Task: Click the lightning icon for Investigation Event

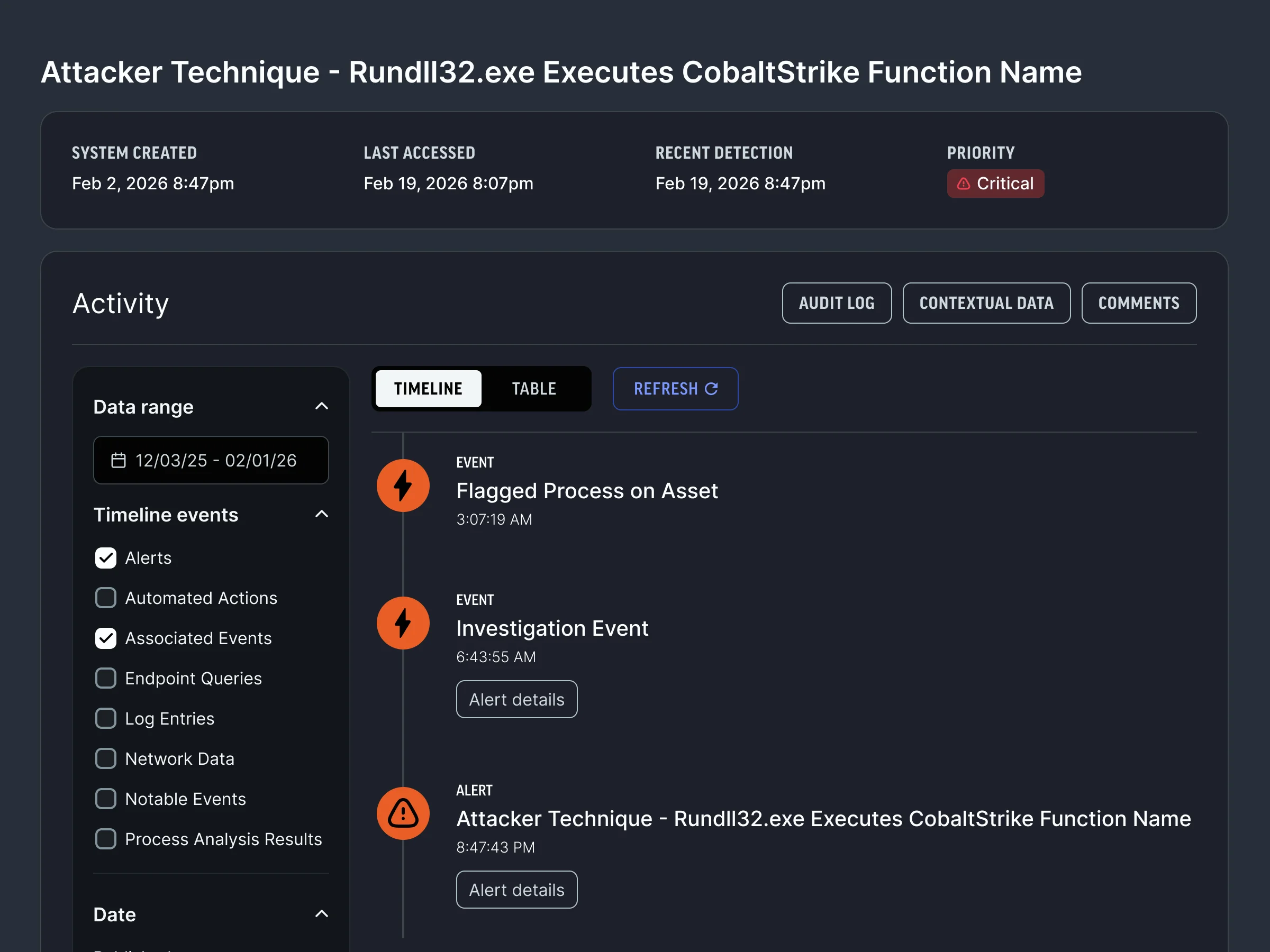Action: [x=403, y=623]
